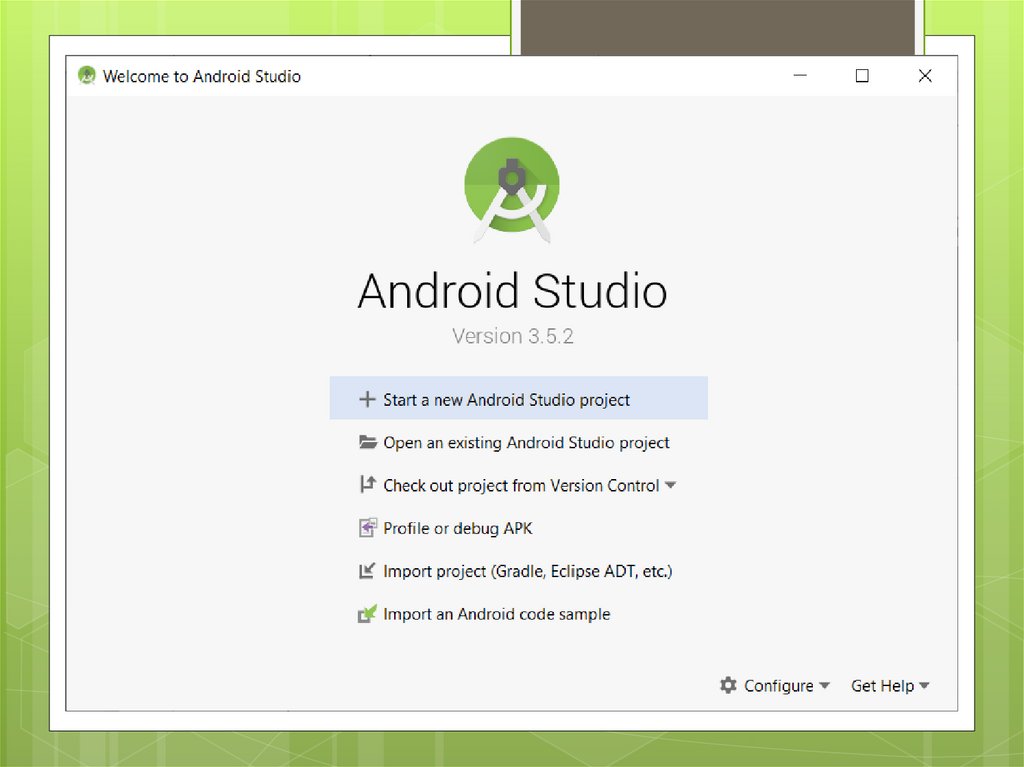Screen dimensions: 1024x767
Task: Select Import project Gradle Eclipse ADT
Action: (527, 570)
